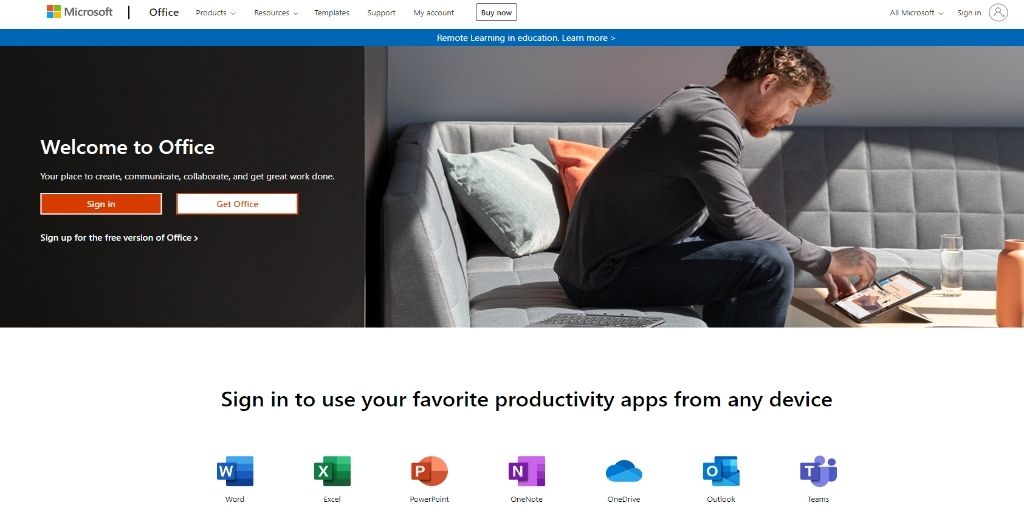Image resolution: width=1024 pixels, height=512 pixels.
Task: Sign up for the free version of Office
Action: (119, 238)
